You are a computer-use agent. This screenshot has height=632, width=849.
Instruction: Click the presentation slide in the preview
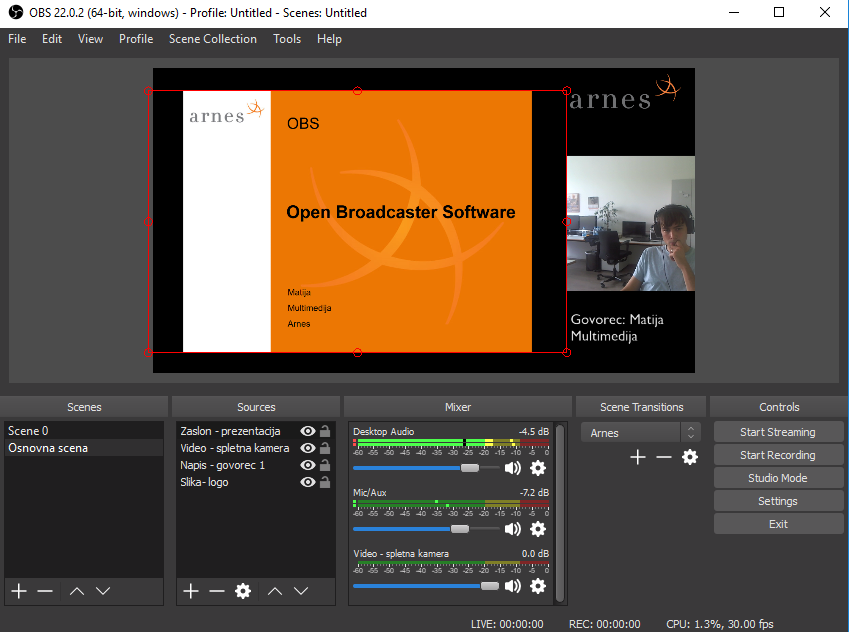(357, 221)
